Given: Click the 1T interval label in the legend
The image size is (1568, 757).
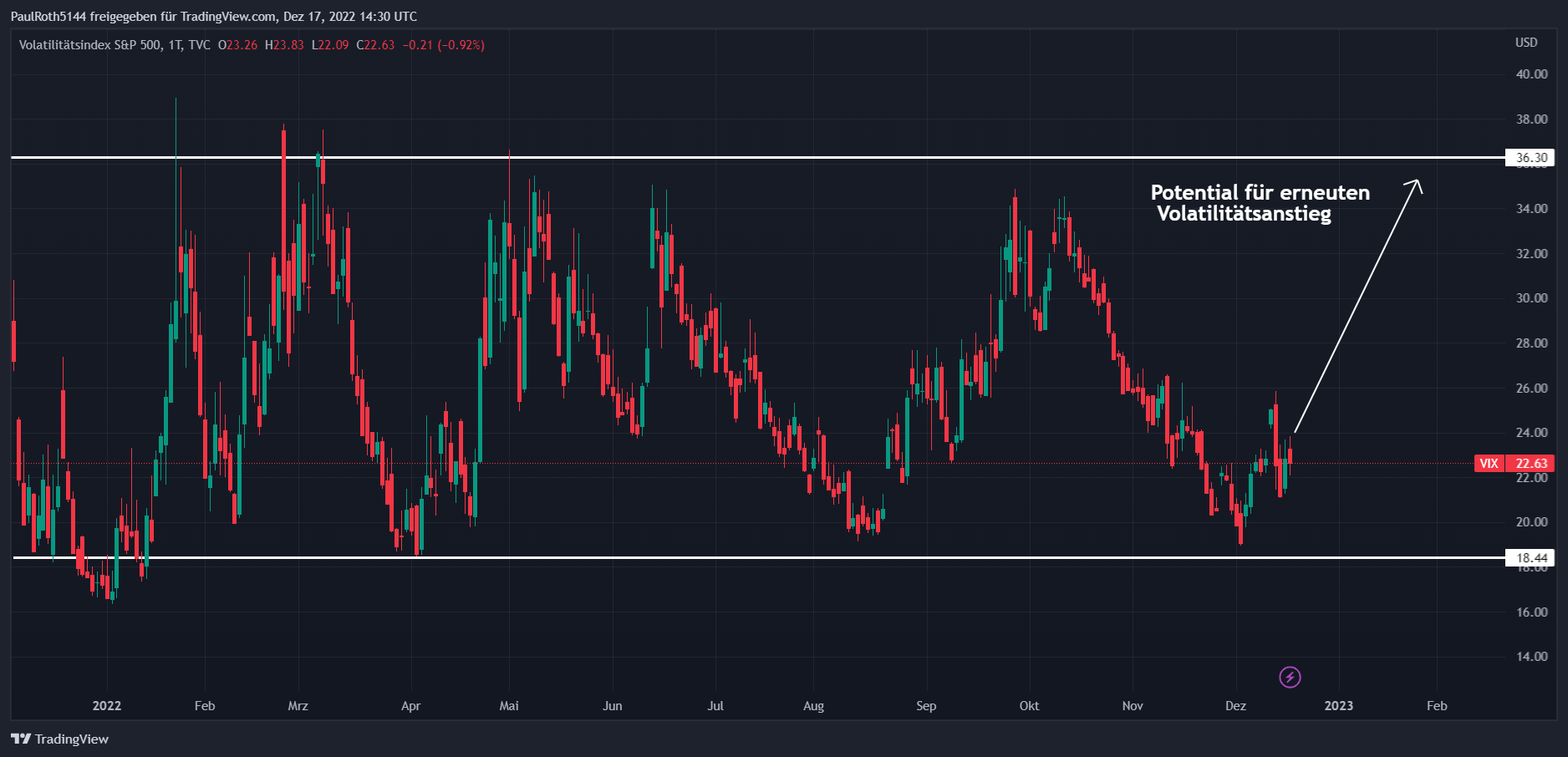Looking at the screenshot, I should coord(175,45).
